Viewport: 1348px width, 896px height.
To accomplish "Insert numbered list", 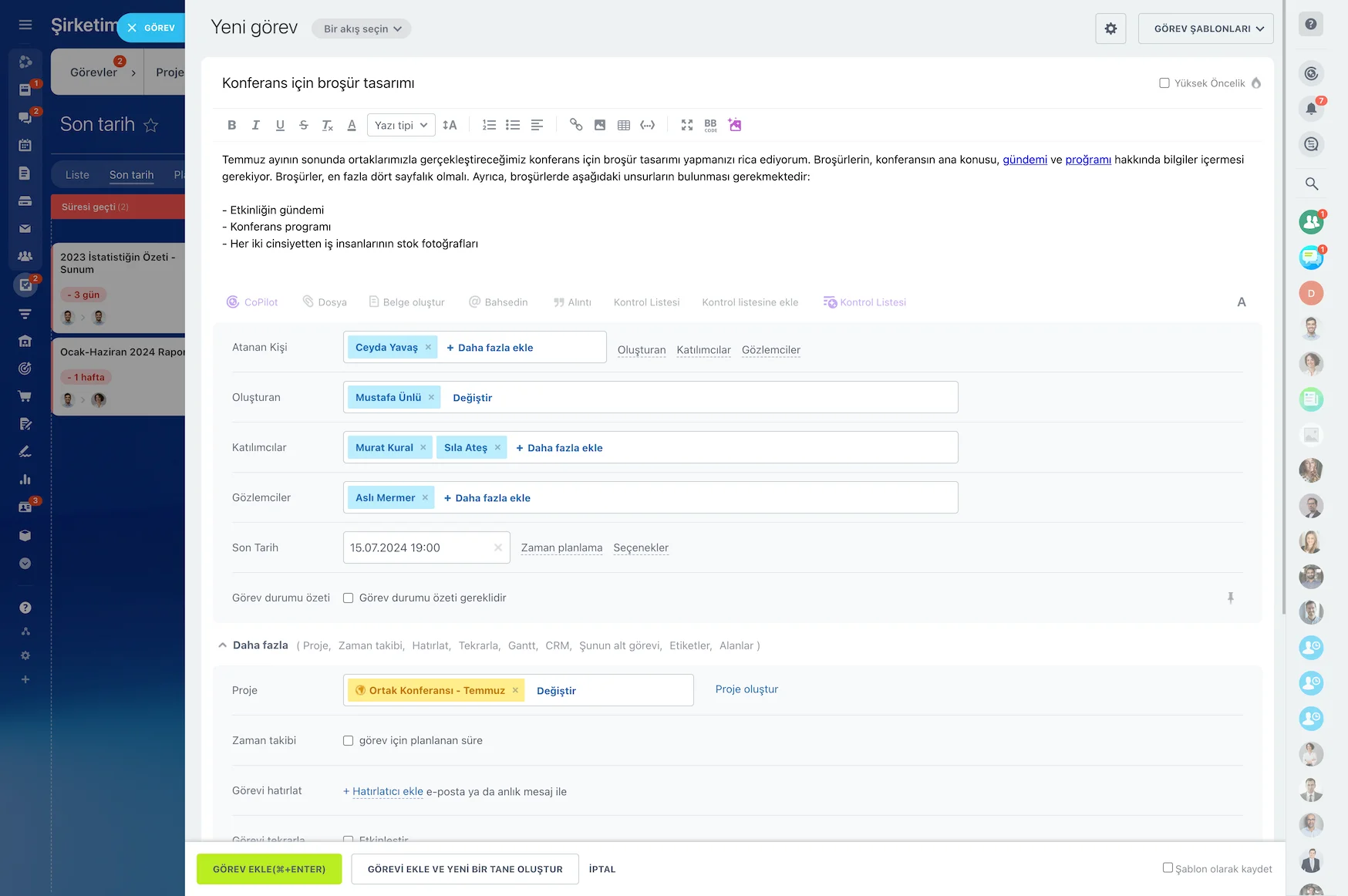I will point(489,125).
